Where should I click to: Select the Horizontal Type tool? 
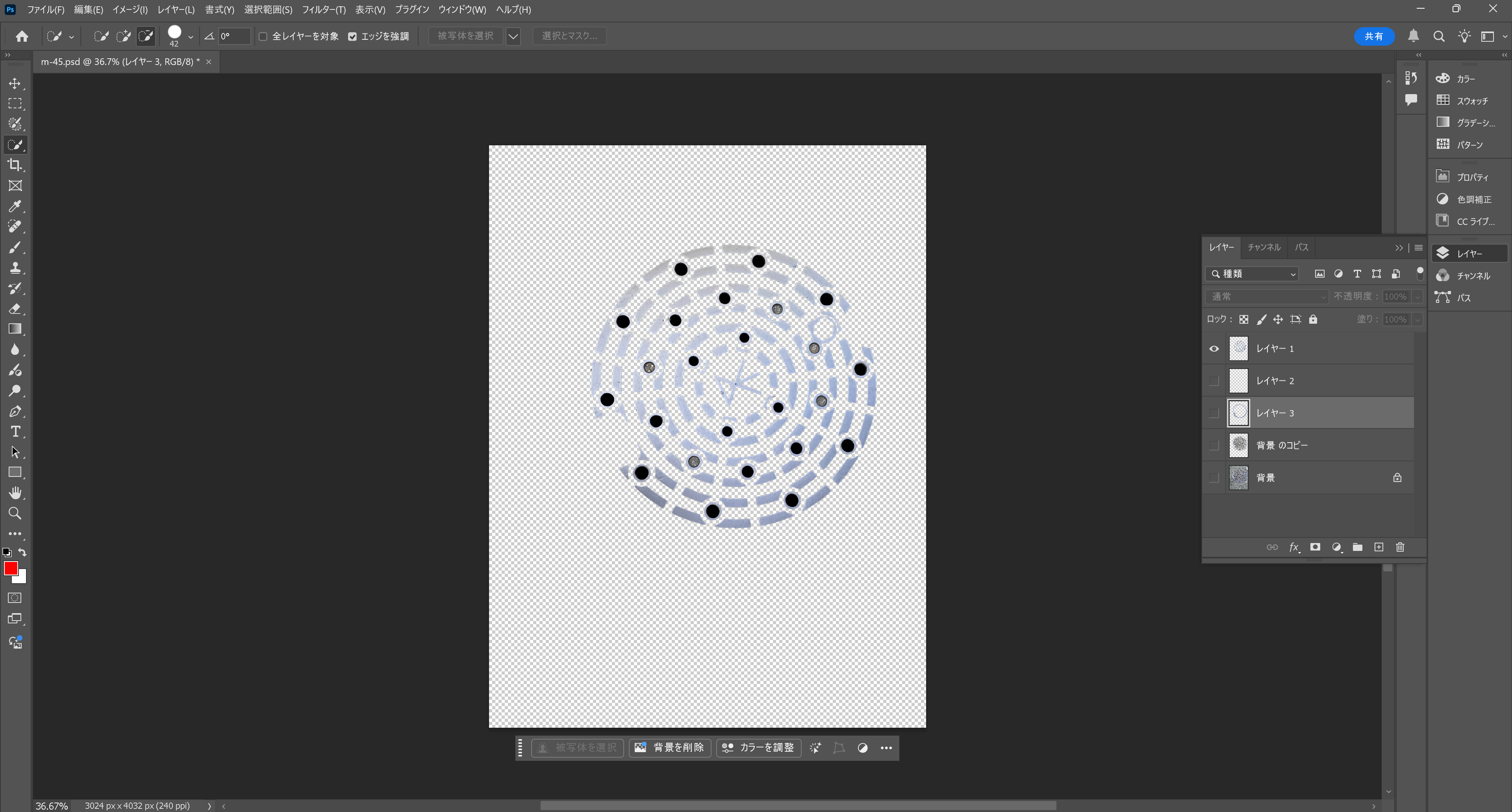(15, 432)
